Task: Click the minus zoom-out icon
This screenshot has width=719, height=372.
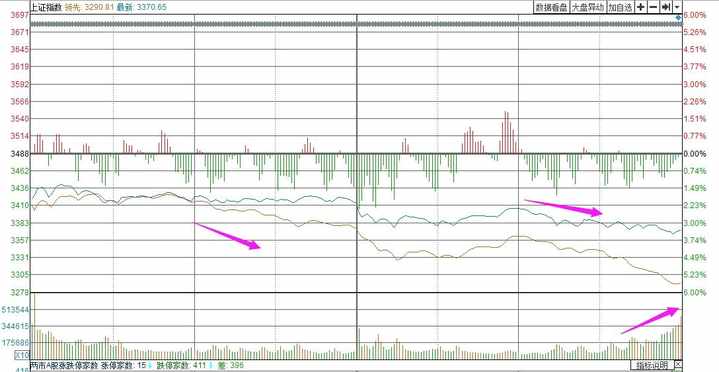Action: 653,7
